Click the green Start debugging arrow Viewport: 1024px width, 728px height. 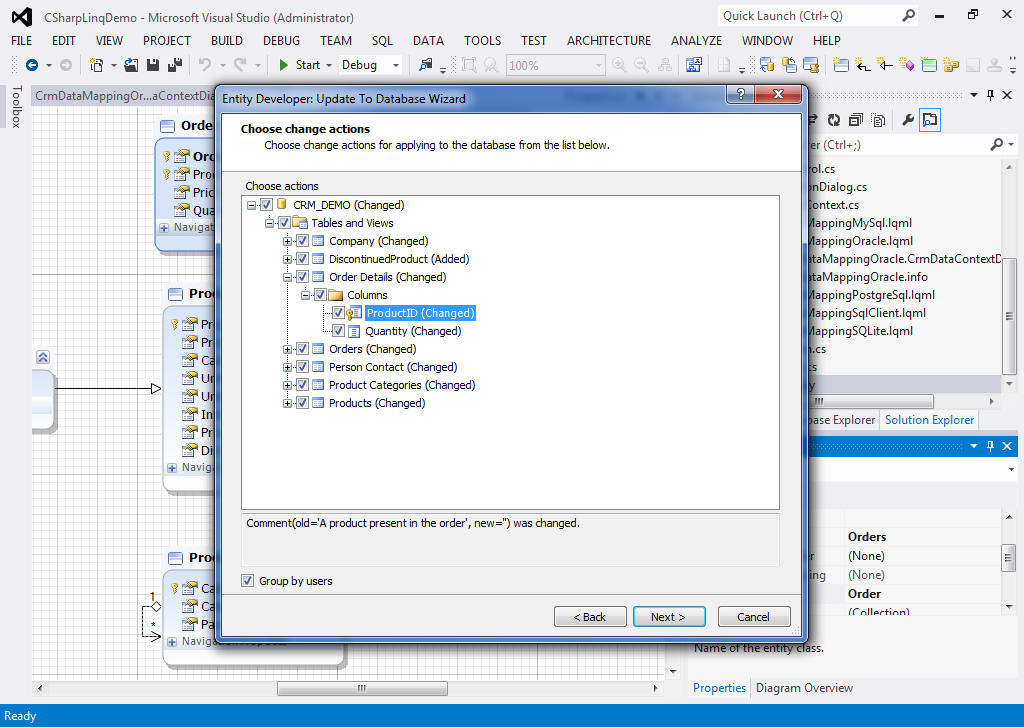(284, 65)
